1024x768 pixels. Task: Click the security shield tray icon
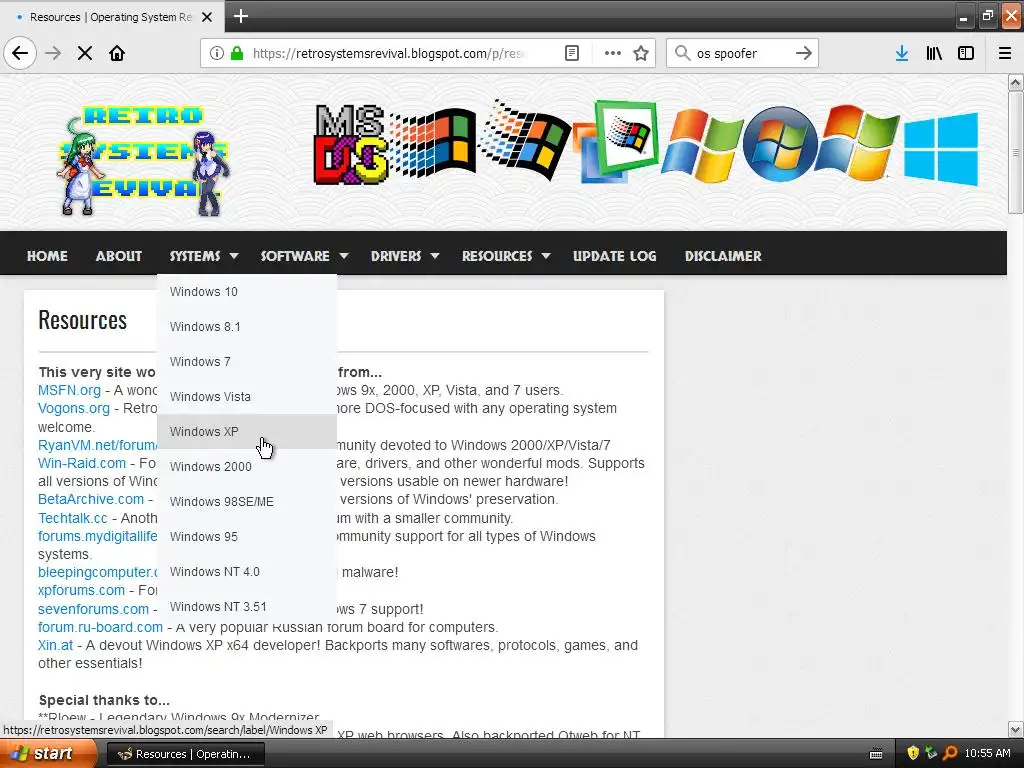(913, 753)
